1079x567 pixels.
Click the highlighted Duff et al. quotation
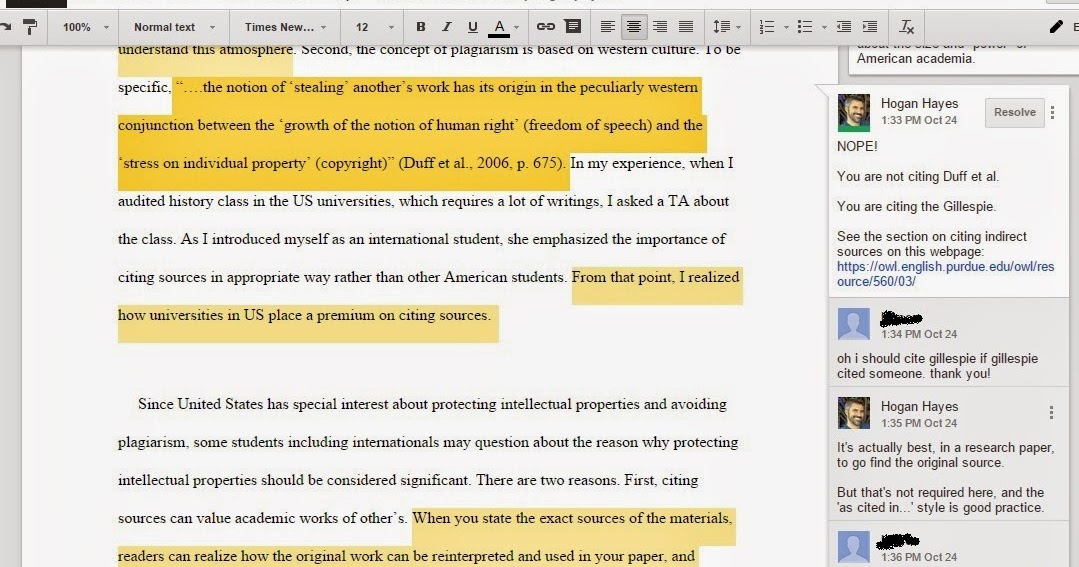point(412,125)
